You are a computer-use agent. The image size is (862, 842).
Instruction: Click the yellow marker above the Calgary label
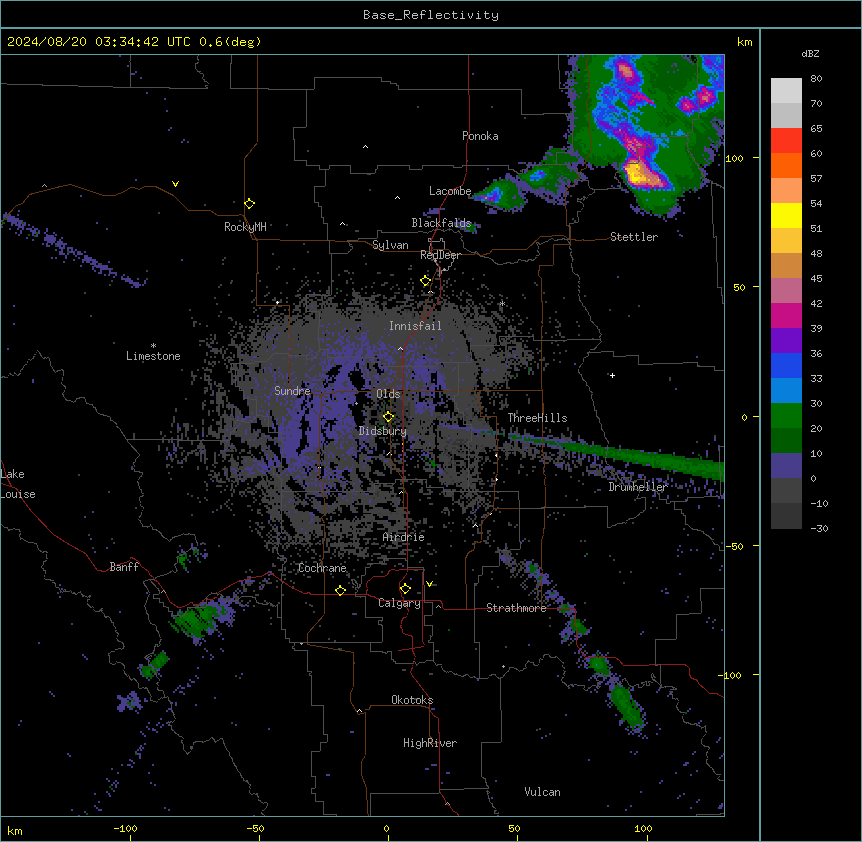pos(405,589)
